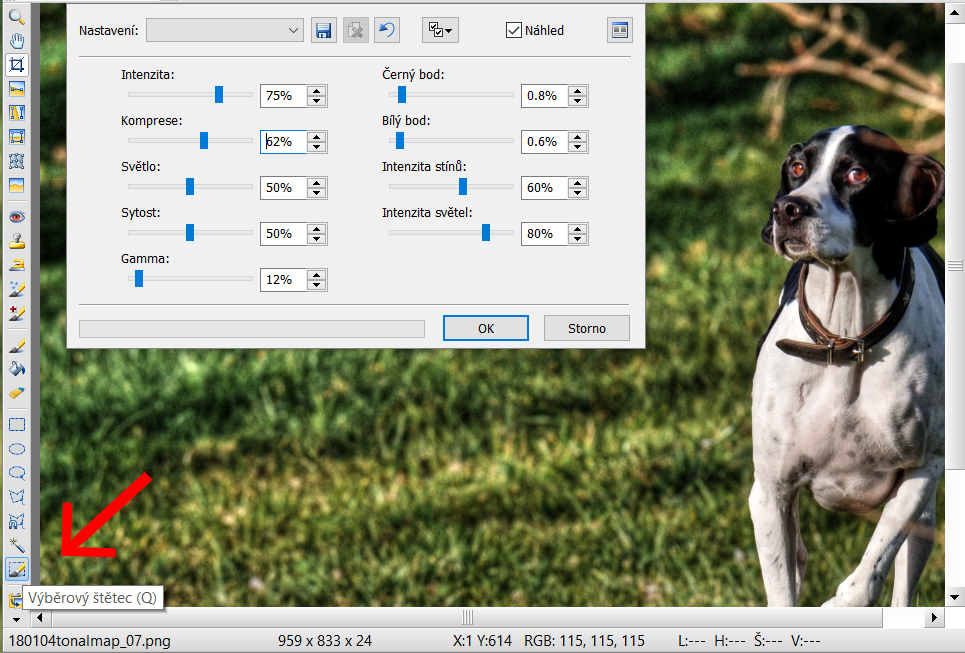Screen dimensions: 965x653
Task: Increase Intenzita value with up arrow
Action: click(317, 90)
